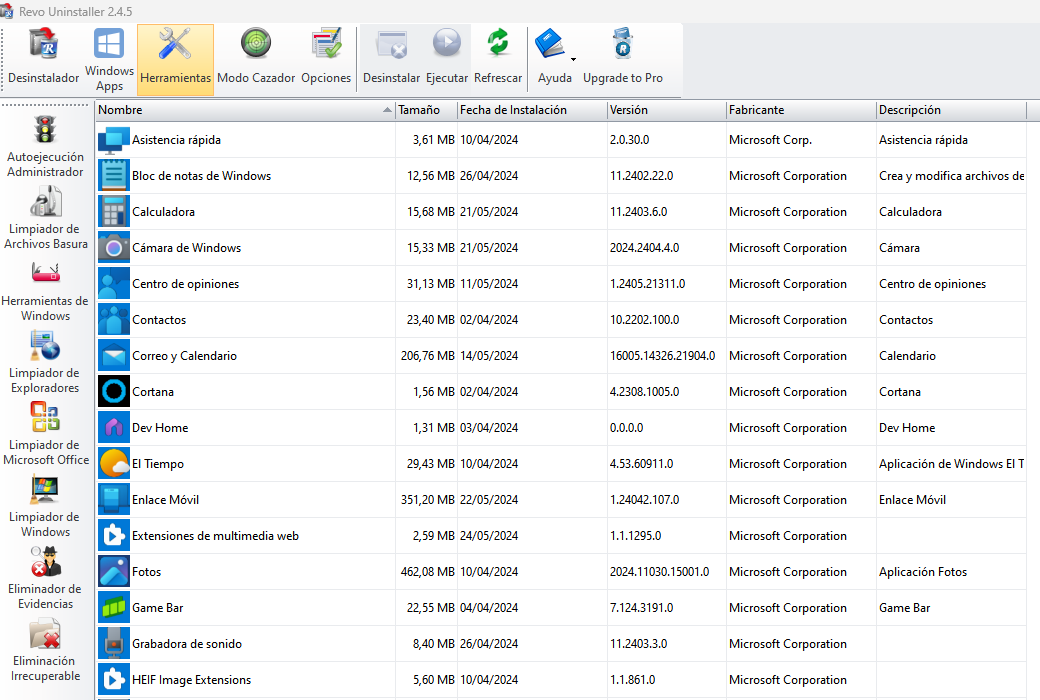The height and width of the screenshot is (700, 1040).
Task: Click the 'Enlace Móvil' name in list
Action: coord(165,500)
